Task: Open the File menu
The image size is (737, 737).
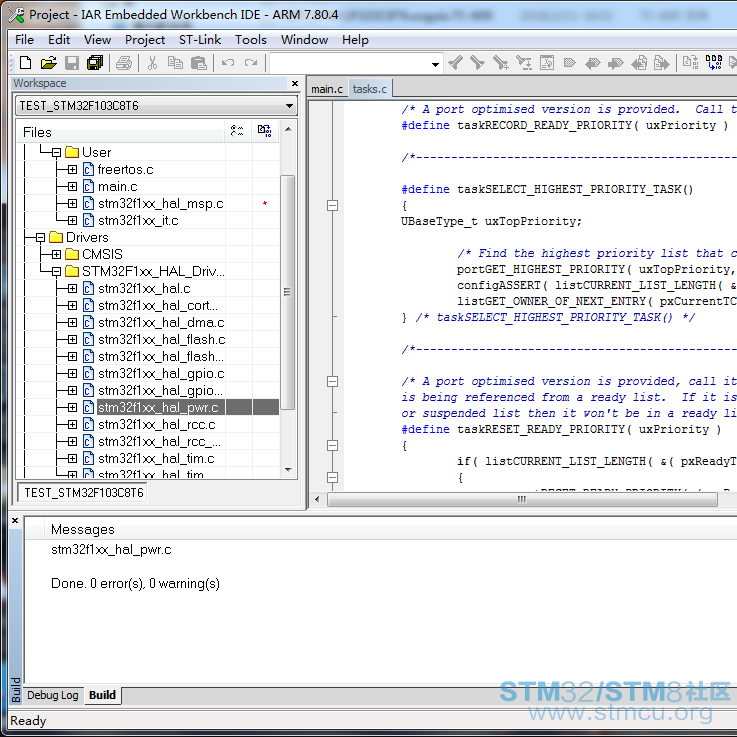Action: click(x=24, y=39)
